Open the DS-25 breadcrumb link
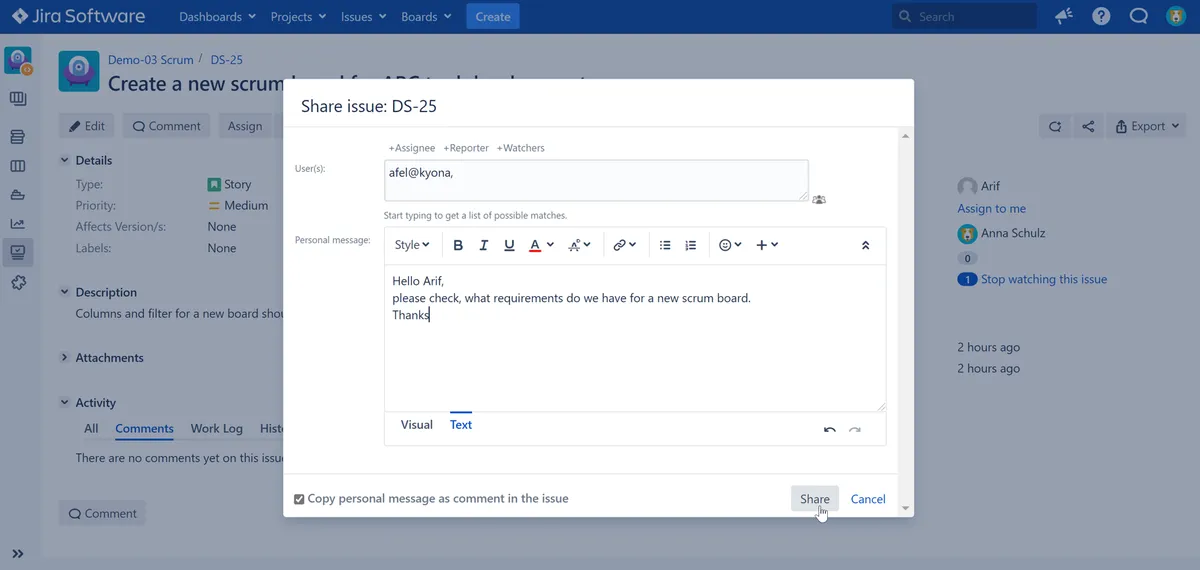This screenshot has width=1200, height=570. (x=226, y=60)
